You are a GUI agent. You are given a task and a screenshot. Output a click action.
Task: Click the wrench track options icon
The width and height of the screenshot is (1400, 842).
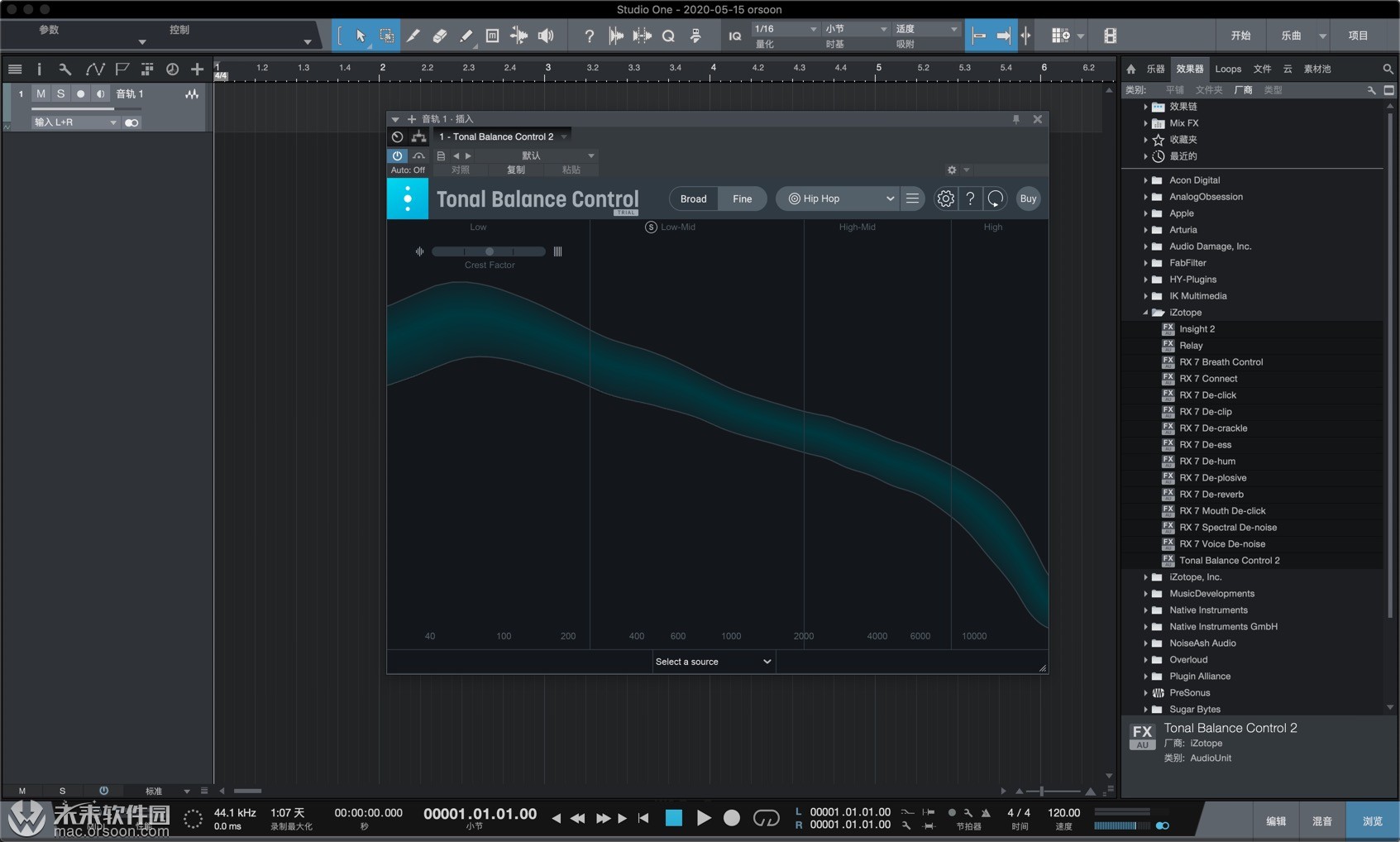[x=65, y=69]
